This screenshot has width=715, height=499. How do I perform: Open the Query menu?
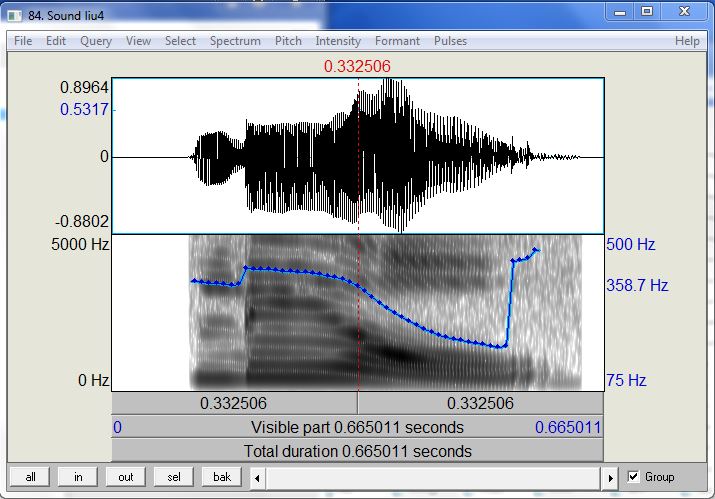(x=96, y=41)
